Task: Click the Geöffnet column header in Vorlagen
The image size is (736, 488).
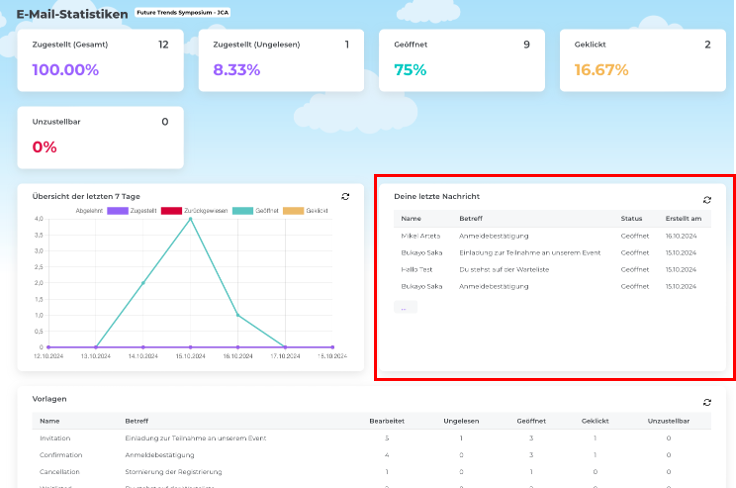Action: 531,421
